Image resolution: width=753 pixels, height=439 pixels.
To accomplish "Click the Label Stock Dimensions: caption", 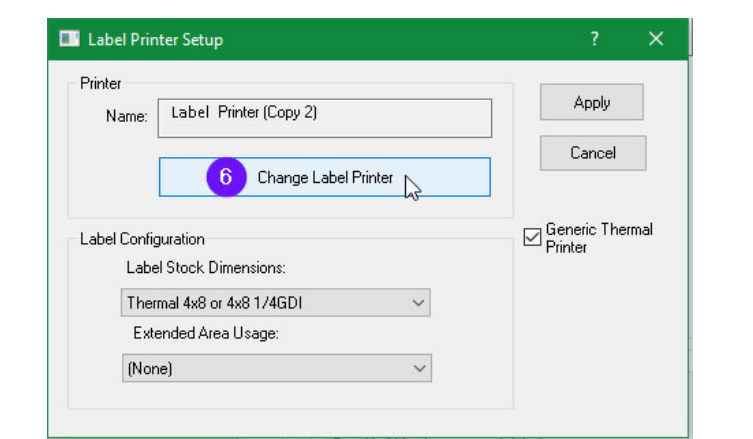I will click(x=205, y=268).
